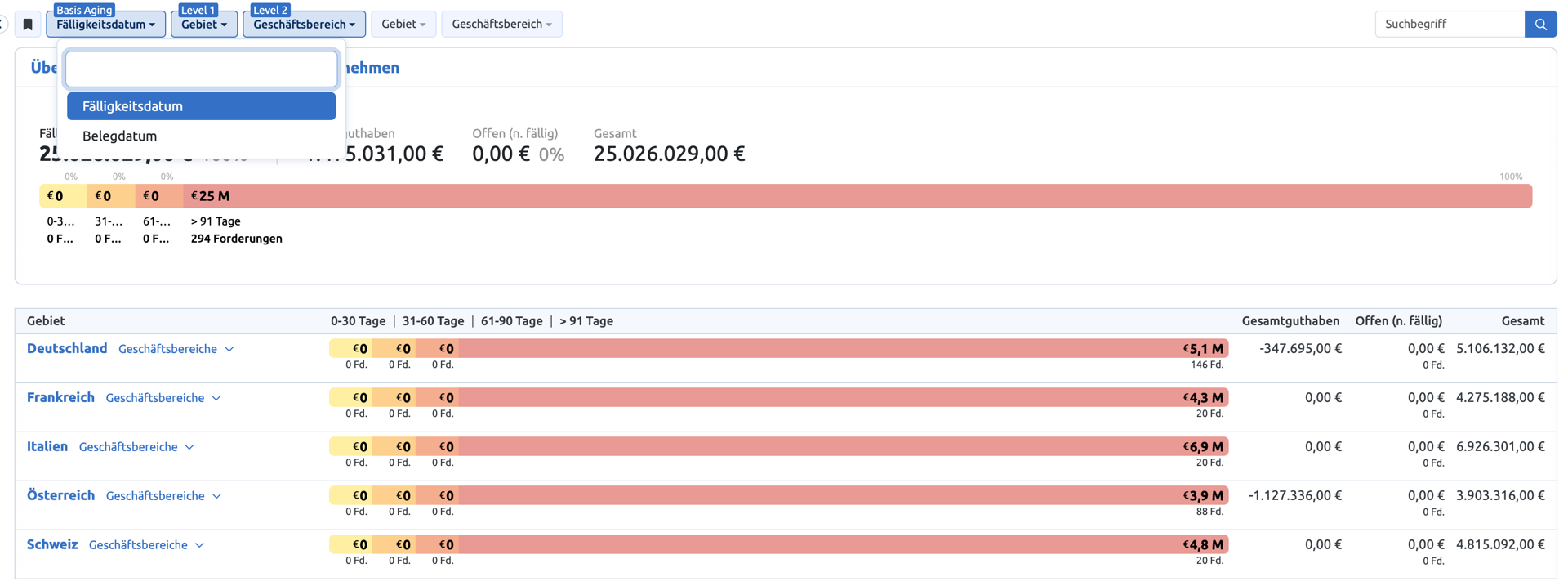This screenshot has height=586, width=1568.
Task: Expand Geschäftsbereiche for Österreich
Action: [x=163, y=496]
